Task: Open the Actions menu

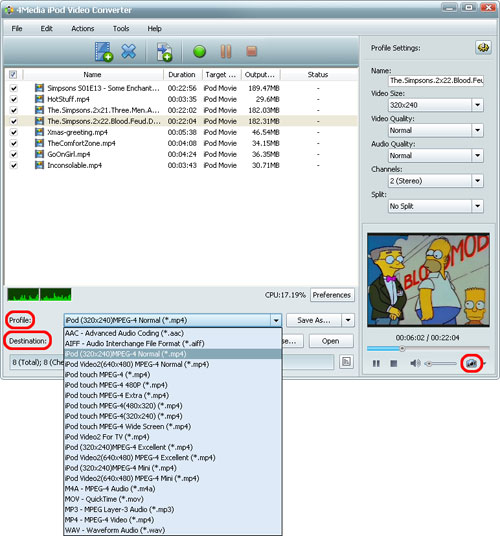Action: [x=83, y=29]
